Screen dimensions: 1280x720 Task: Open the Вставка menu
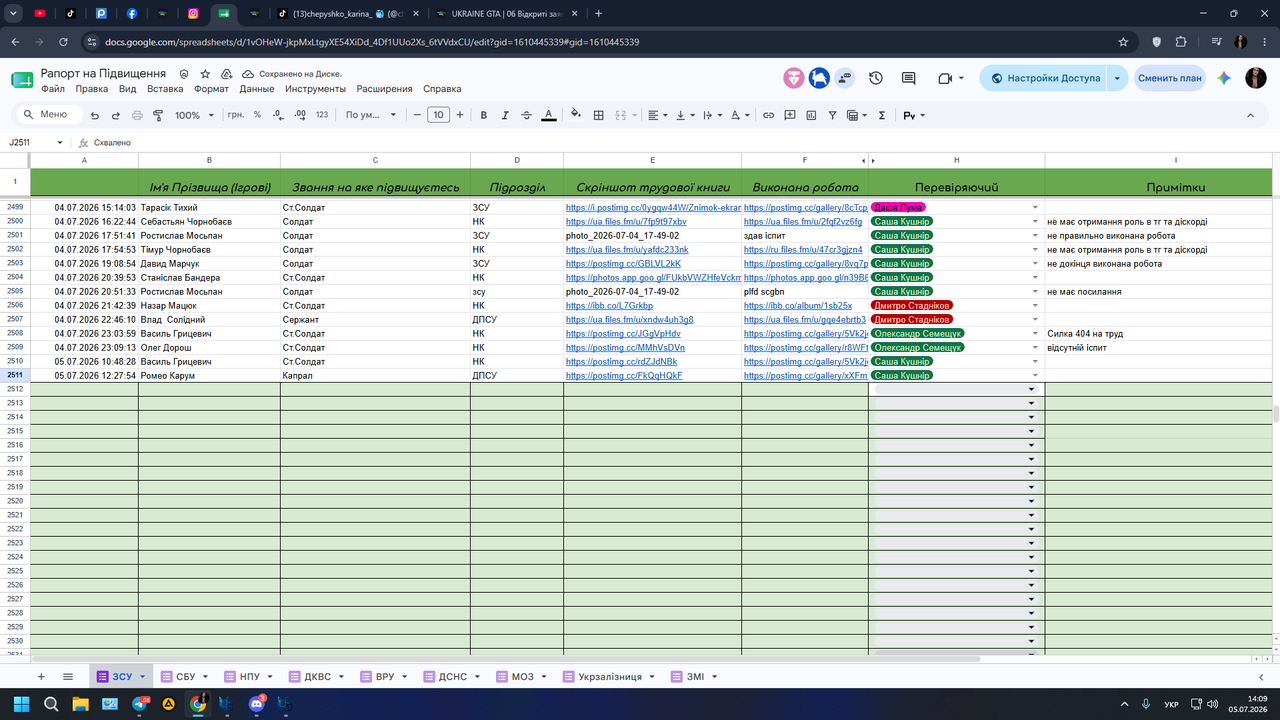pyautogui.click(x=165, y=89)
